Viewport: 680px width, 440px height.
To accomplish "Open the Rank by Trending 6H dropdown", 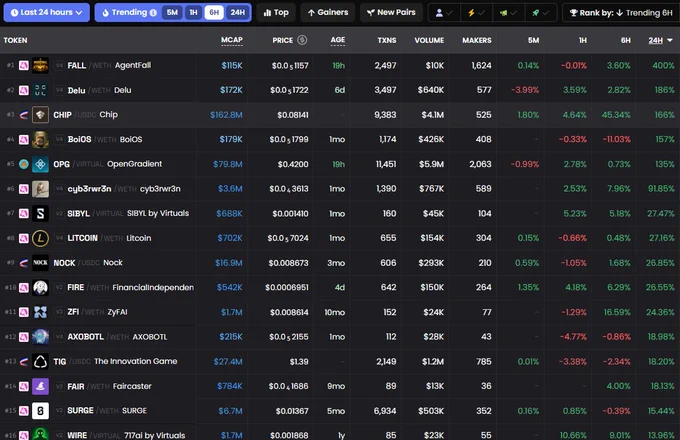I will click(x=621, y=13).
